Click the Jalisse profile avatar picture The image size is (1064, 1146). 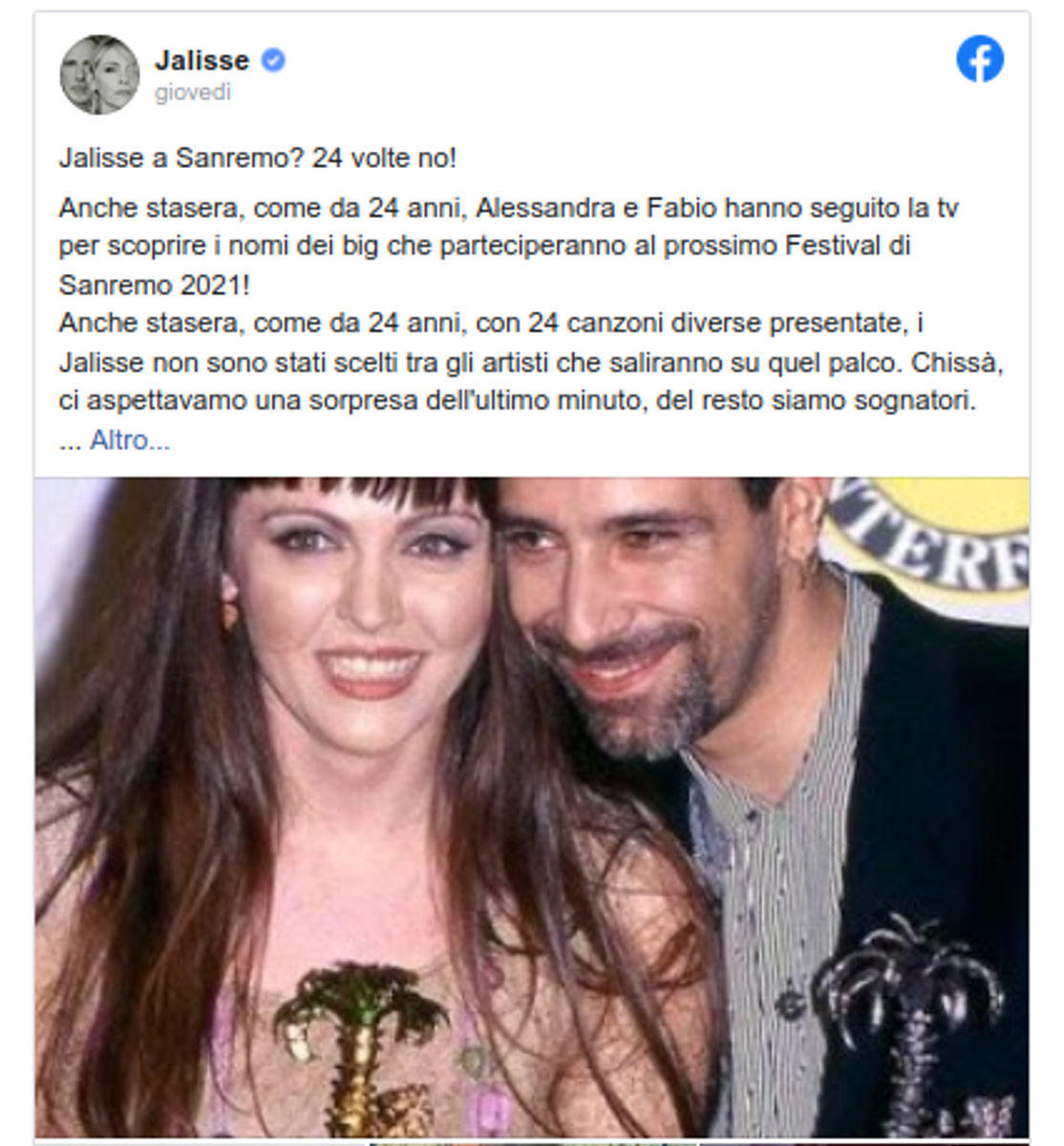99,74
